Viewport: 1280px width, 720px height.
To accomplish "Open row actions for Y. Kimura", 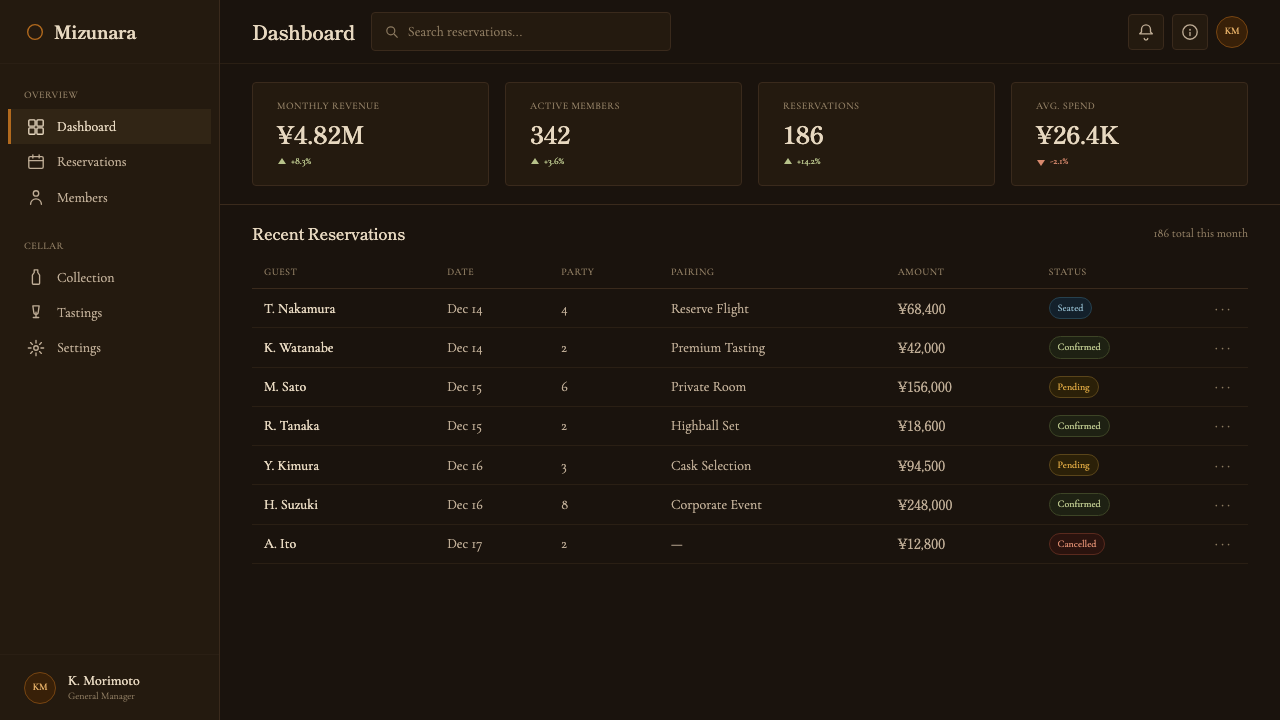I will 1222,466.
